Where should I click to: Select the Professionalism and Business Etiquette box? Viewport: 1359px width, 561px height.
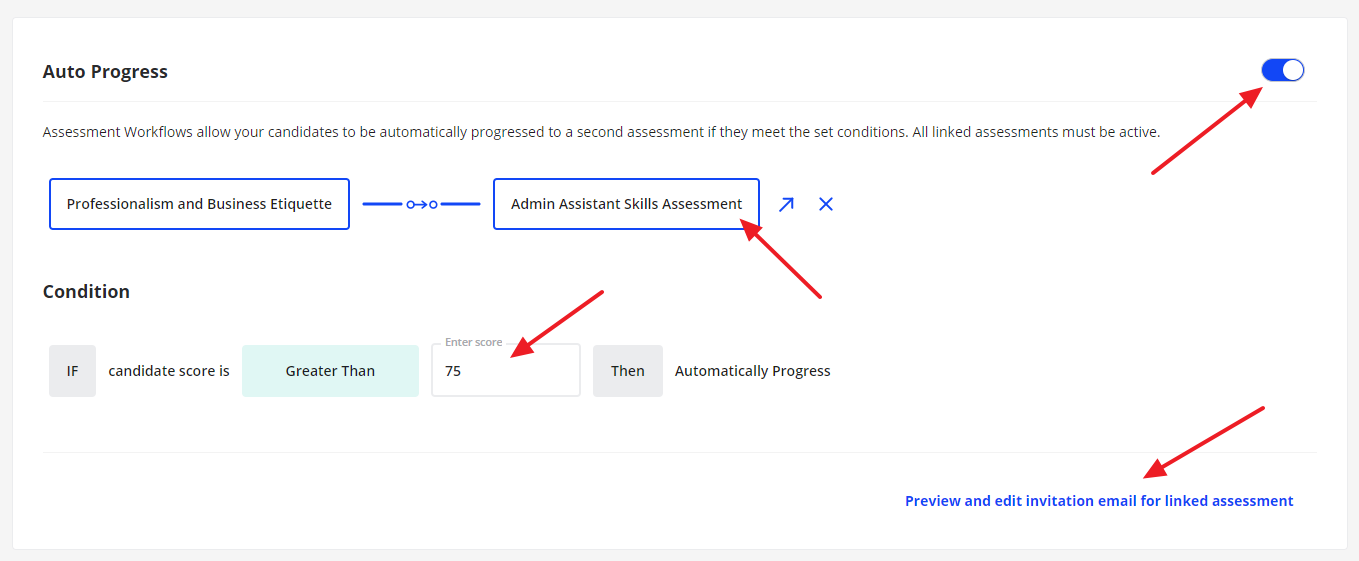199,204
